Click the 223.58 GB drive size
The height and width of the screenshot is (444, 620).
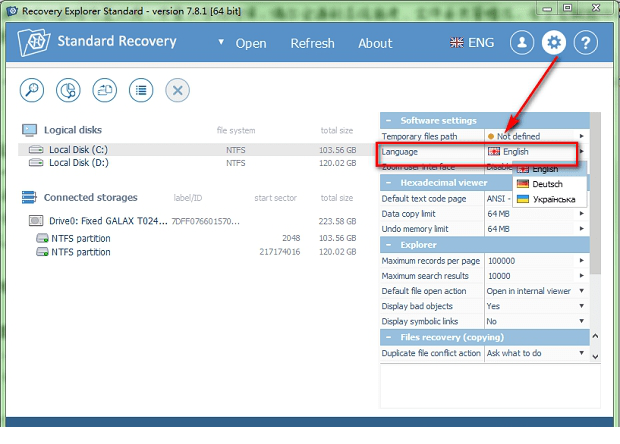click(337, 221)
